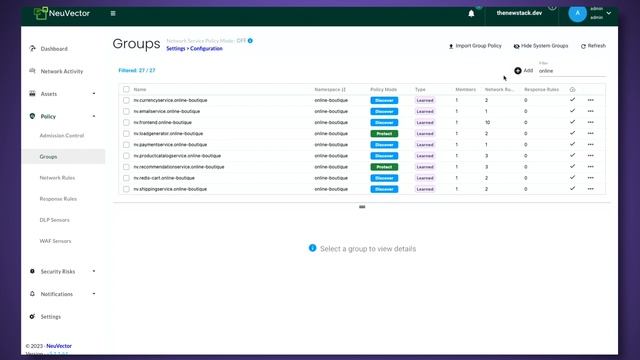This screenshot has width=640, height=360.
Task: Click Protect badge for nv.loadgenerator.online-boutique
Action: [x=384, y=133]
